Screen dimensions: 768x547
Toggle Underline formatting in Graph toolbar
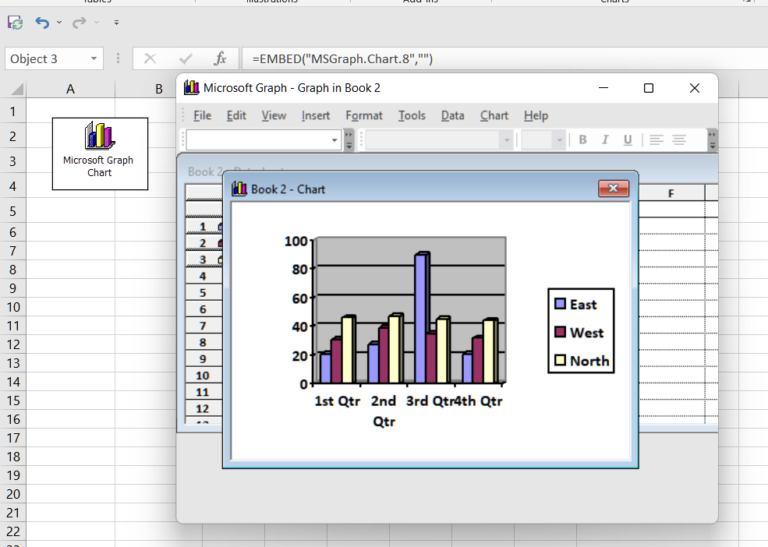click(x=627, y=140)
